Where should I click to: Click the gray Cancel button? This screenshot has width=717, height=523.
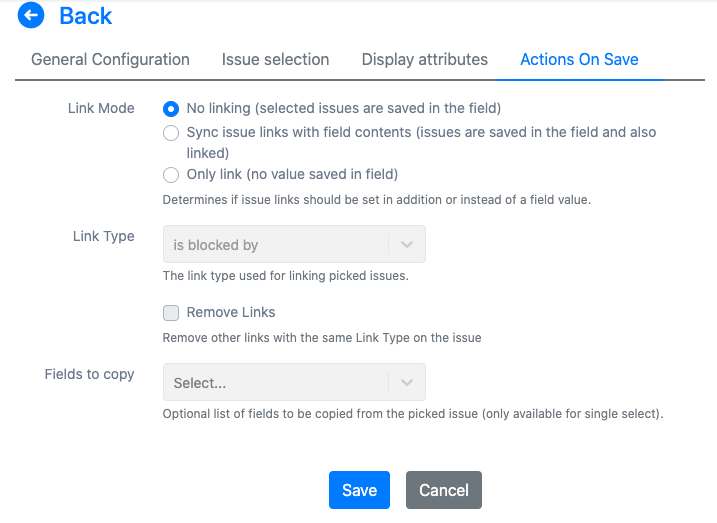pyautogui.click(x=444, y=490)
